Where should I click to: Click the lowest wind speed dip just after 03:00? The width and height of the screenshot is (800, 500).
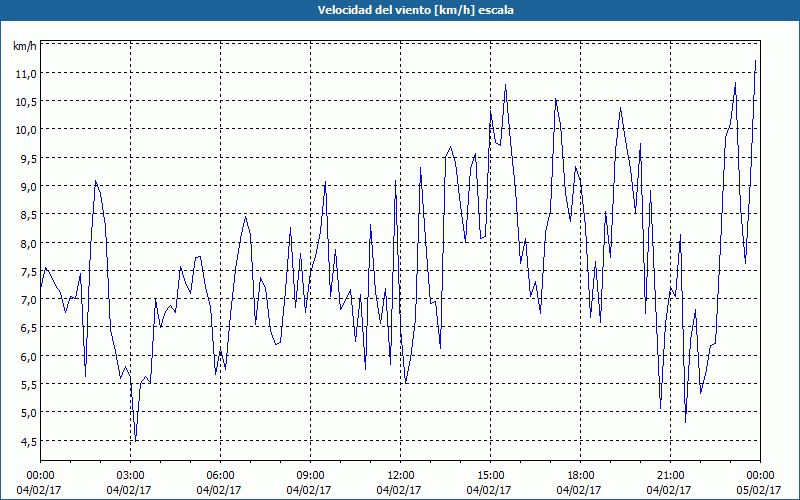[x=135, y=440]
